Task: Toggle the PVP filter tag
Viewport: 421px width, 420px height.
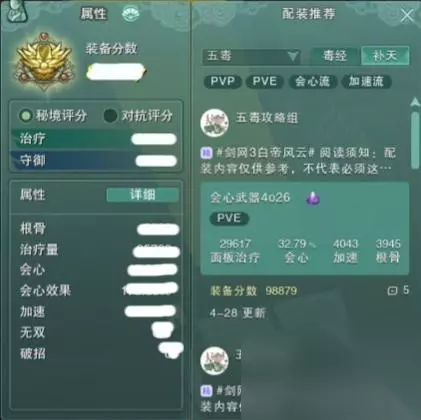Action: point(222,82)
